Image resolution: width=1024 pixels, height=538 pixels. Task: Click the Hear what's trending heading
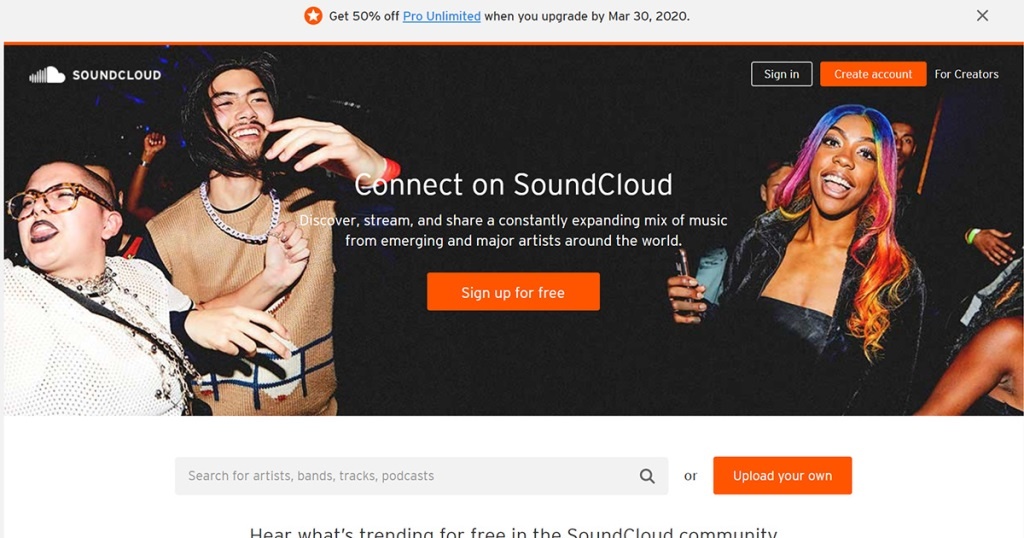[513, 531]
